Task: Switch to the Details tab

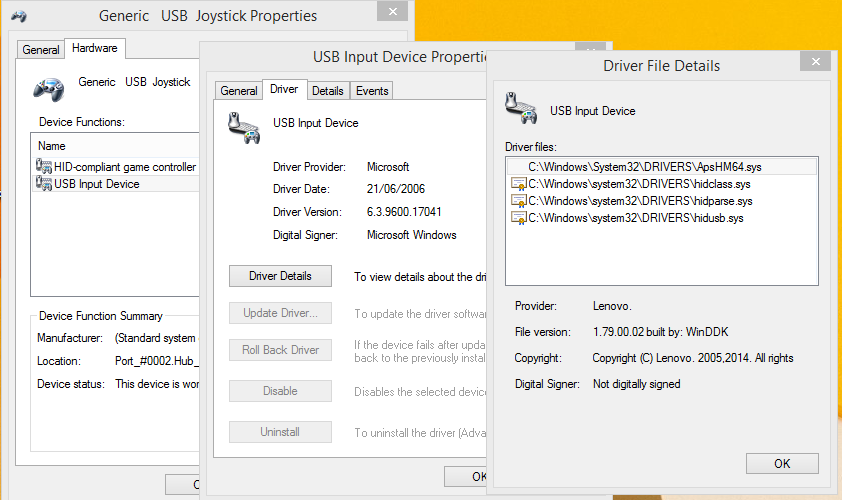Action: [x=328, y=91]
